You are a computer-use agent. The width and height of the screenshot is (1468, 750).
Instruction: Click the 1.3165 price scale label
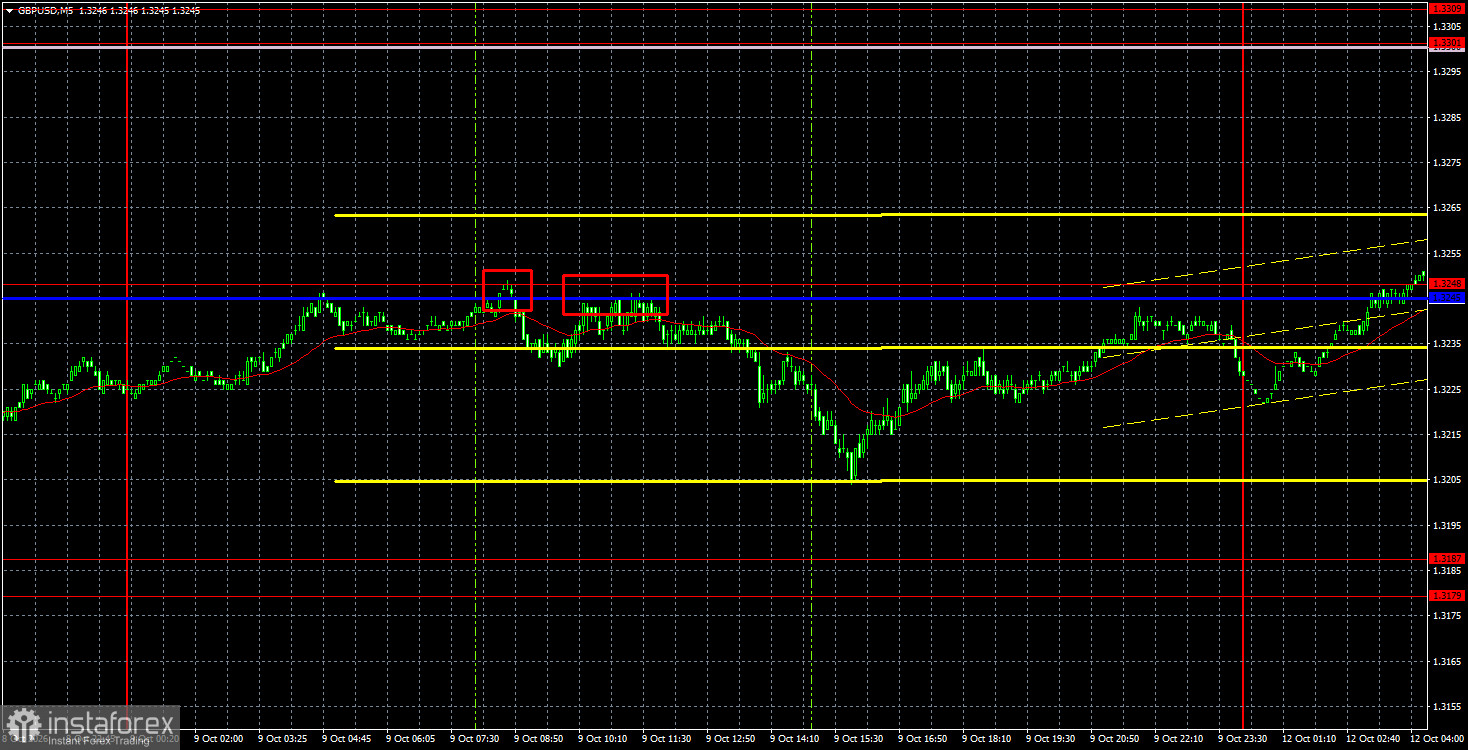tap(1448, 661)
